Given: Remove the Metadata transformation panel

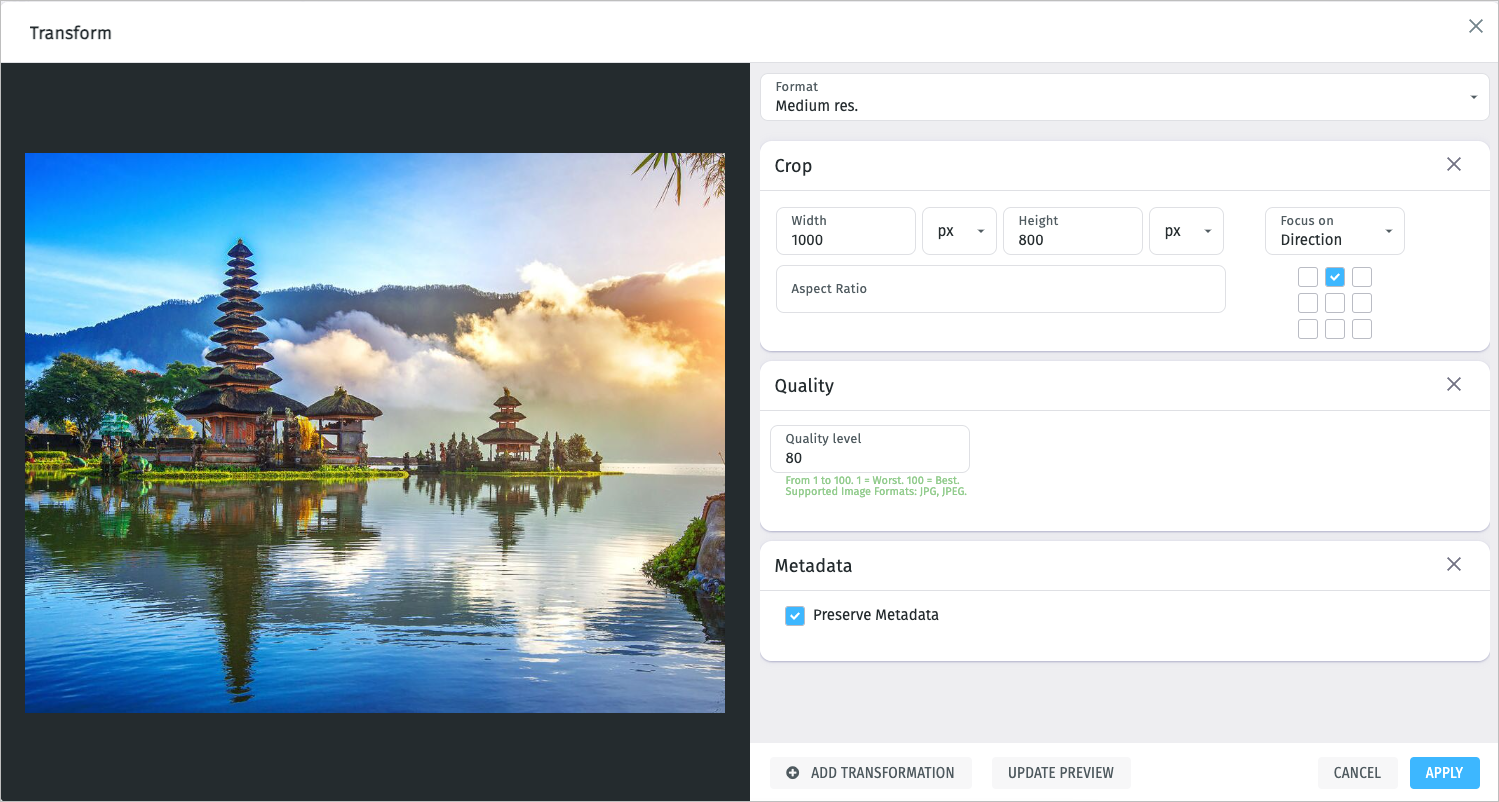Looking at the screenshot, I should [x=1454, y=564].
